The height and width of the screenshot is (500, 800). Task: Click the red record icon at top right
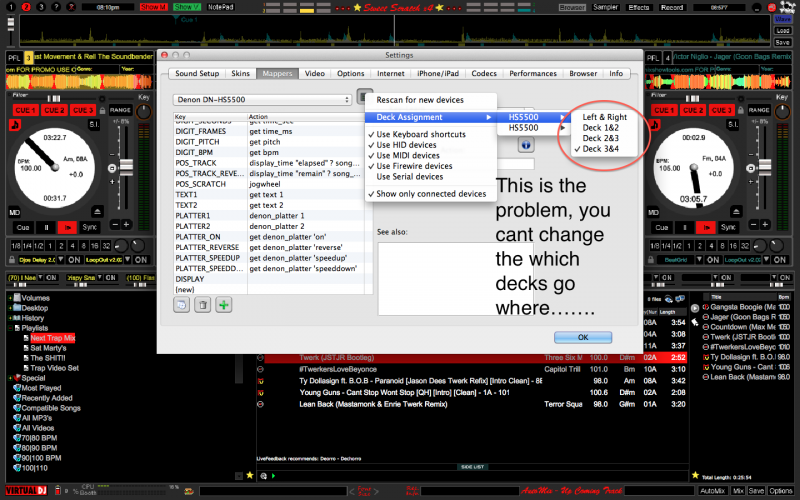pyautogui.click(x=771, y=8)
